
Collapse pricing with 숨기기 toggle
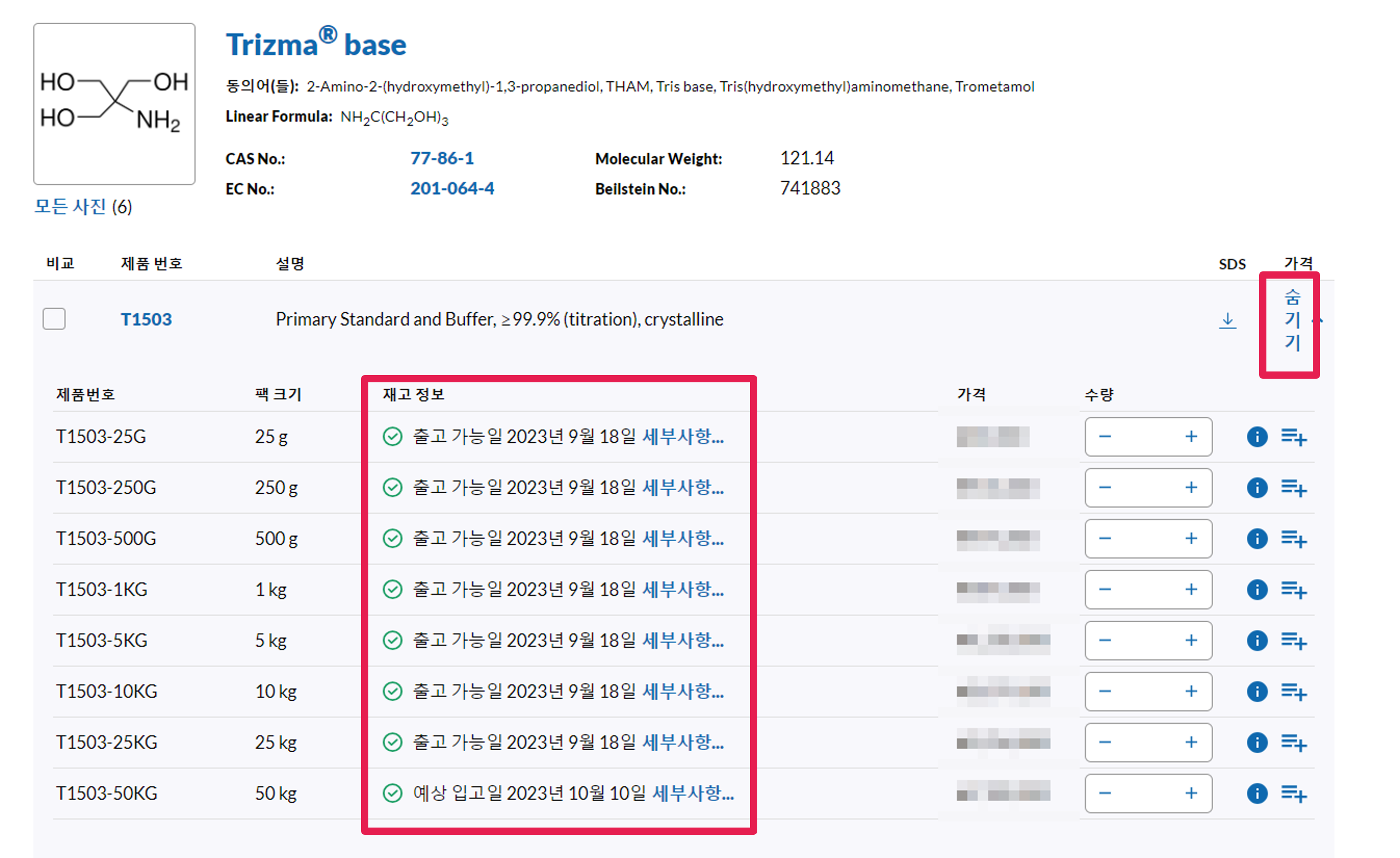(1292, 320)
